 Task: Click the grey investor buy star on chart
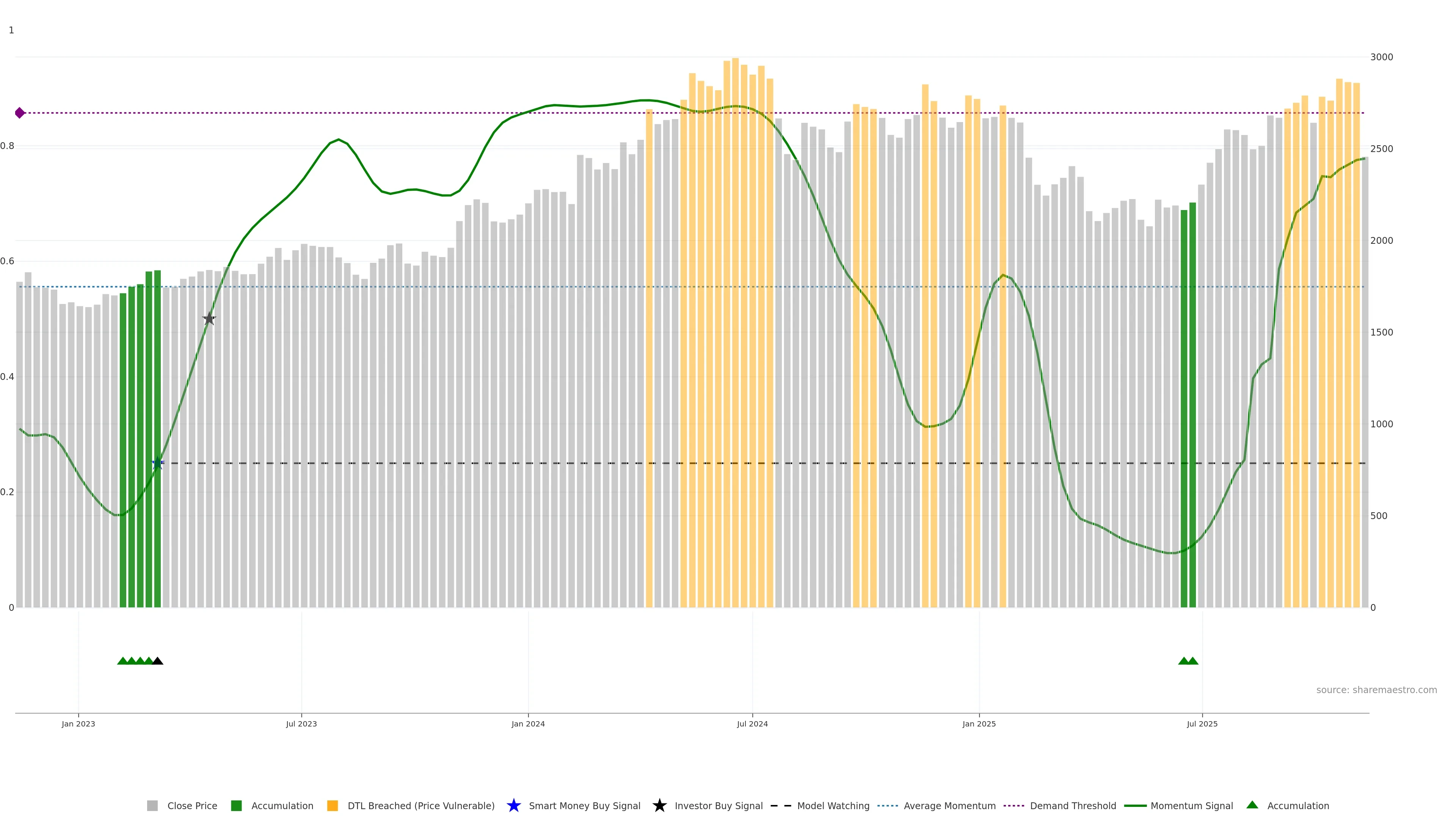209,319
